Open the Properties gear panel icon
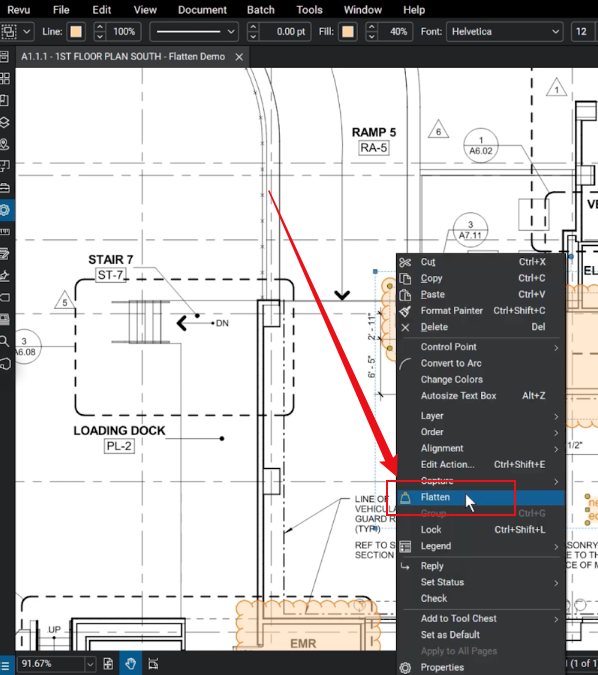The image size is (598, 675). click(4, 210)
